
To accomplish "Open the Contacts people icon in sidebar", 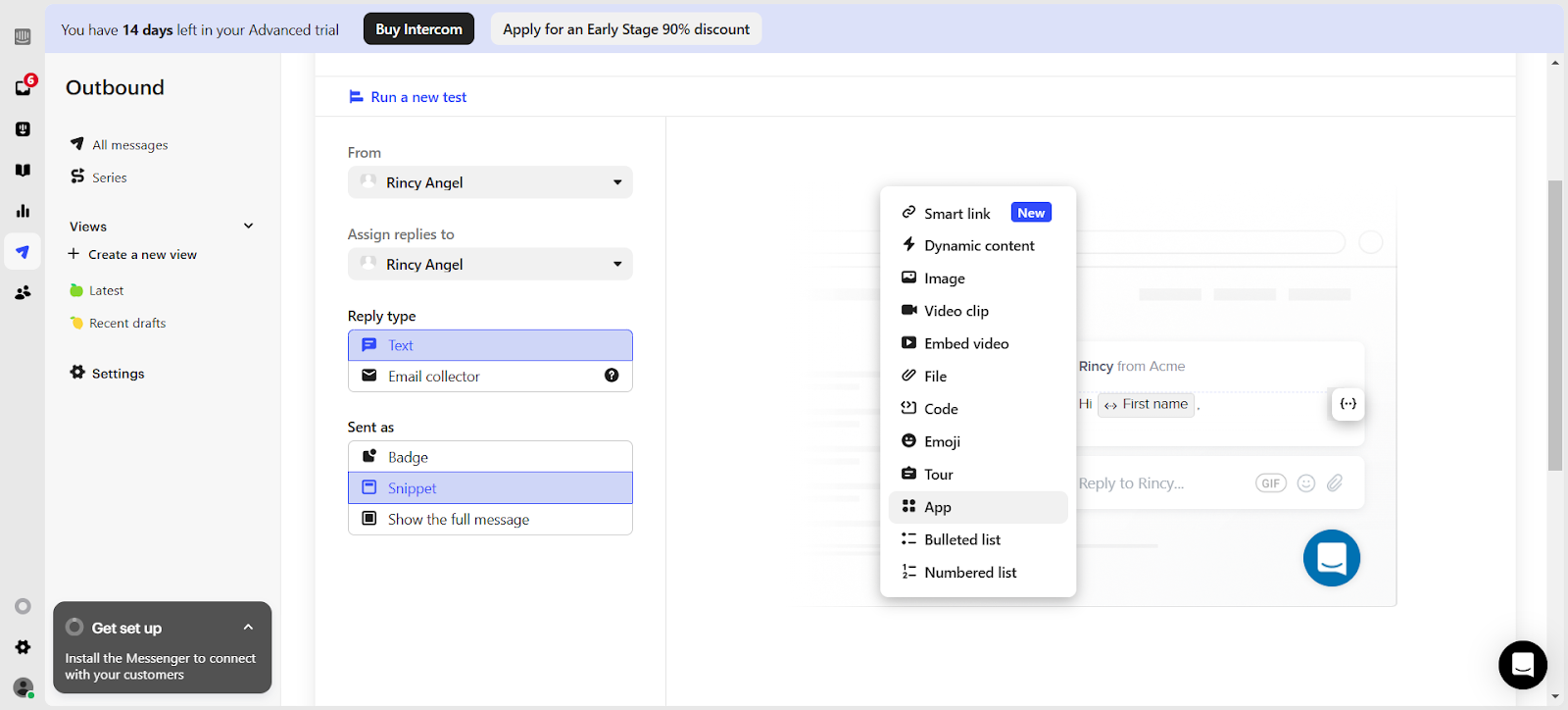I will click(x=23, y=292).
